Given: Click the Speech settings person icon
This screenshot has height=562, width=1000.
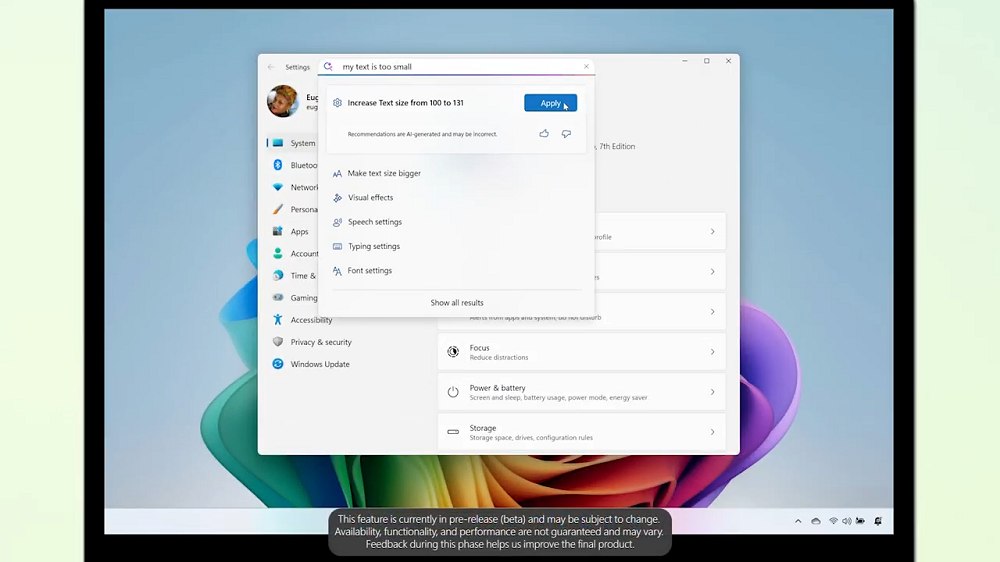Looking at the screenshot, I should [x=337, y=222].
